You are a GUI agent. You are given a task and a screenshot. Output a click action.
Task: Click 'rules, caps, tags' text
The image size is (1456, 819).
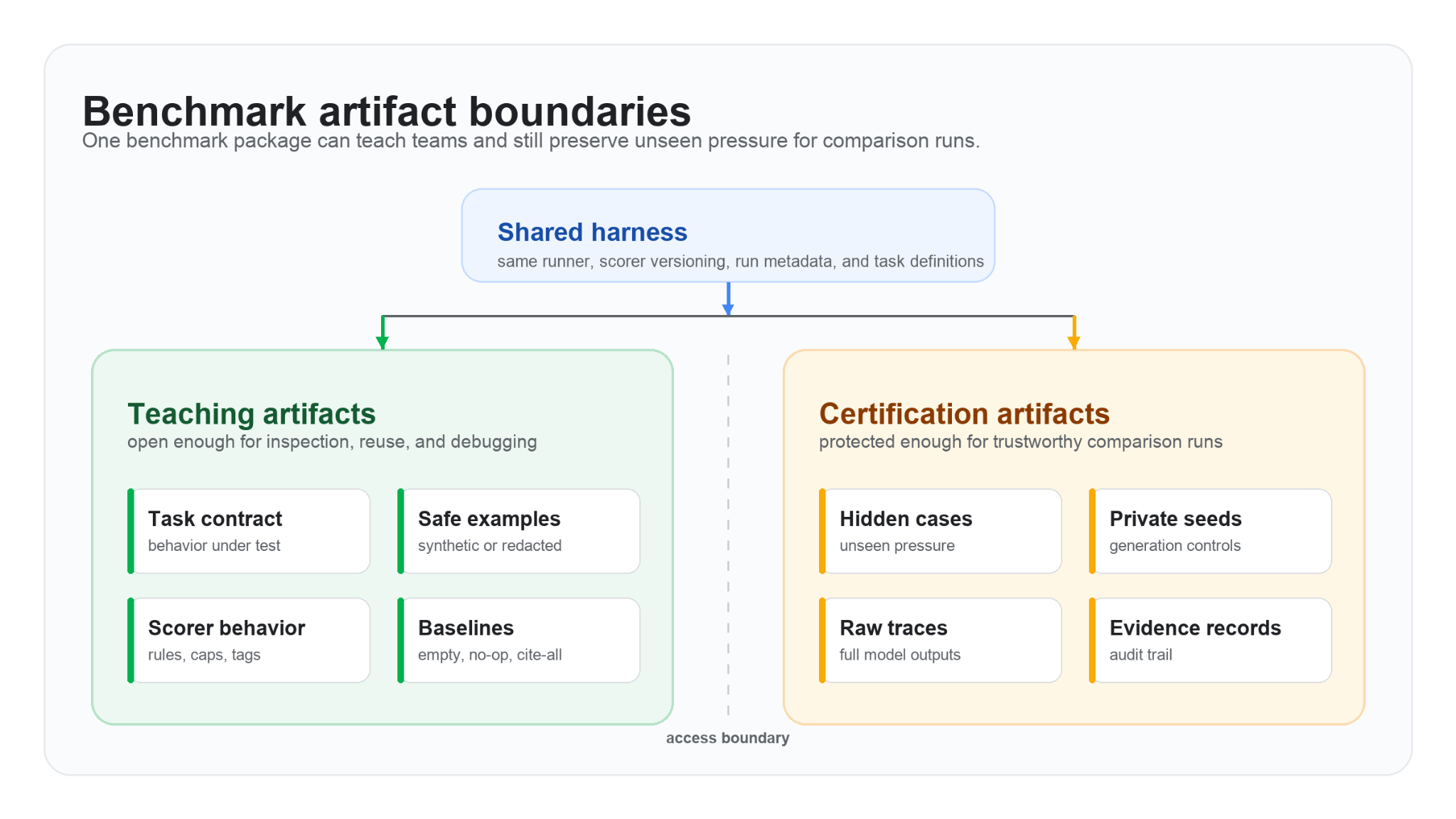click(204, 655)
